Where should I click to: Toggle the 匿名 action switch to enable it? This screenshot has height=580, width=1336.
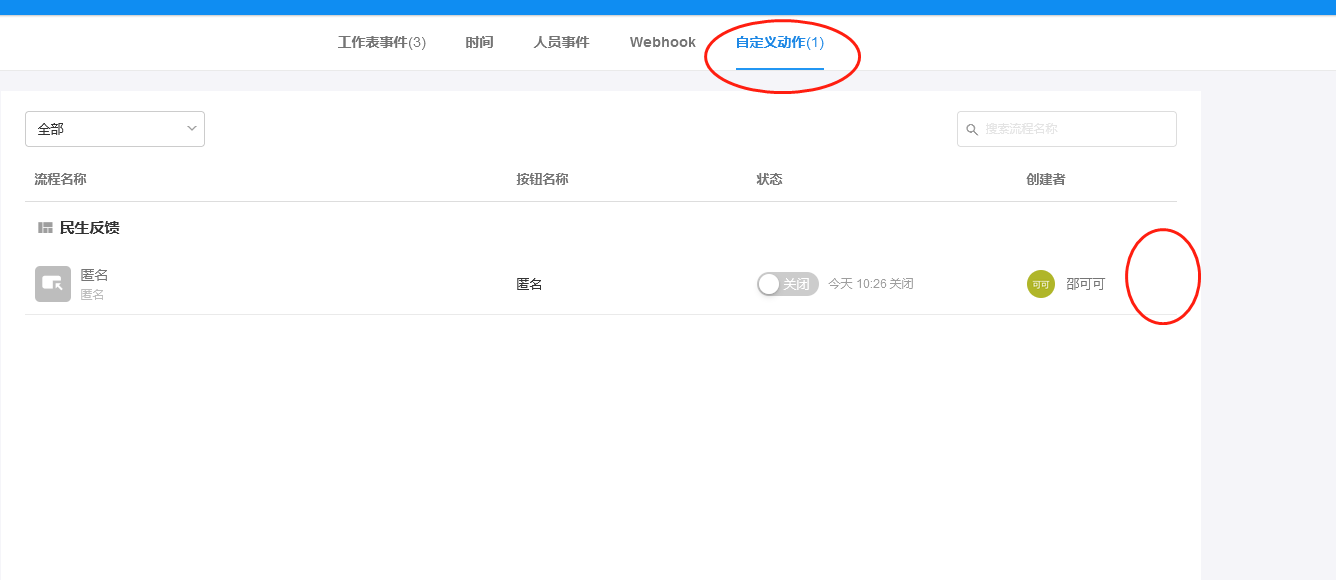(x=787, y=283)
